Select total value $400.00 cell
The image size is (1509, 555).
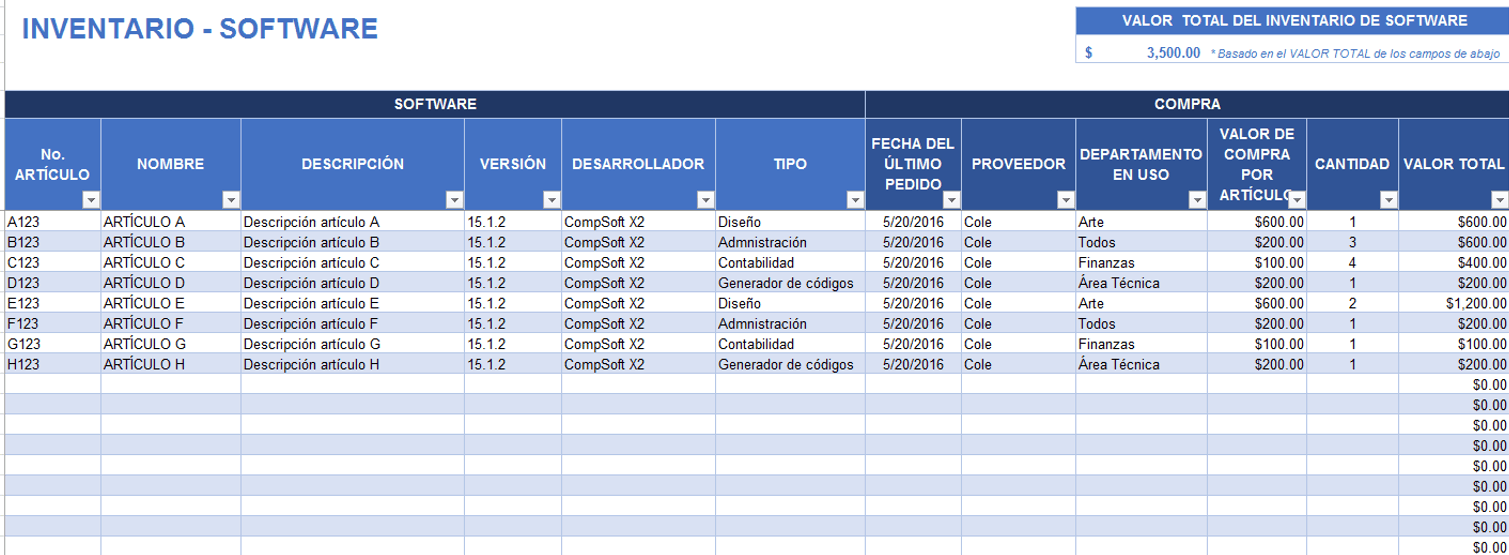point(1453,262)
